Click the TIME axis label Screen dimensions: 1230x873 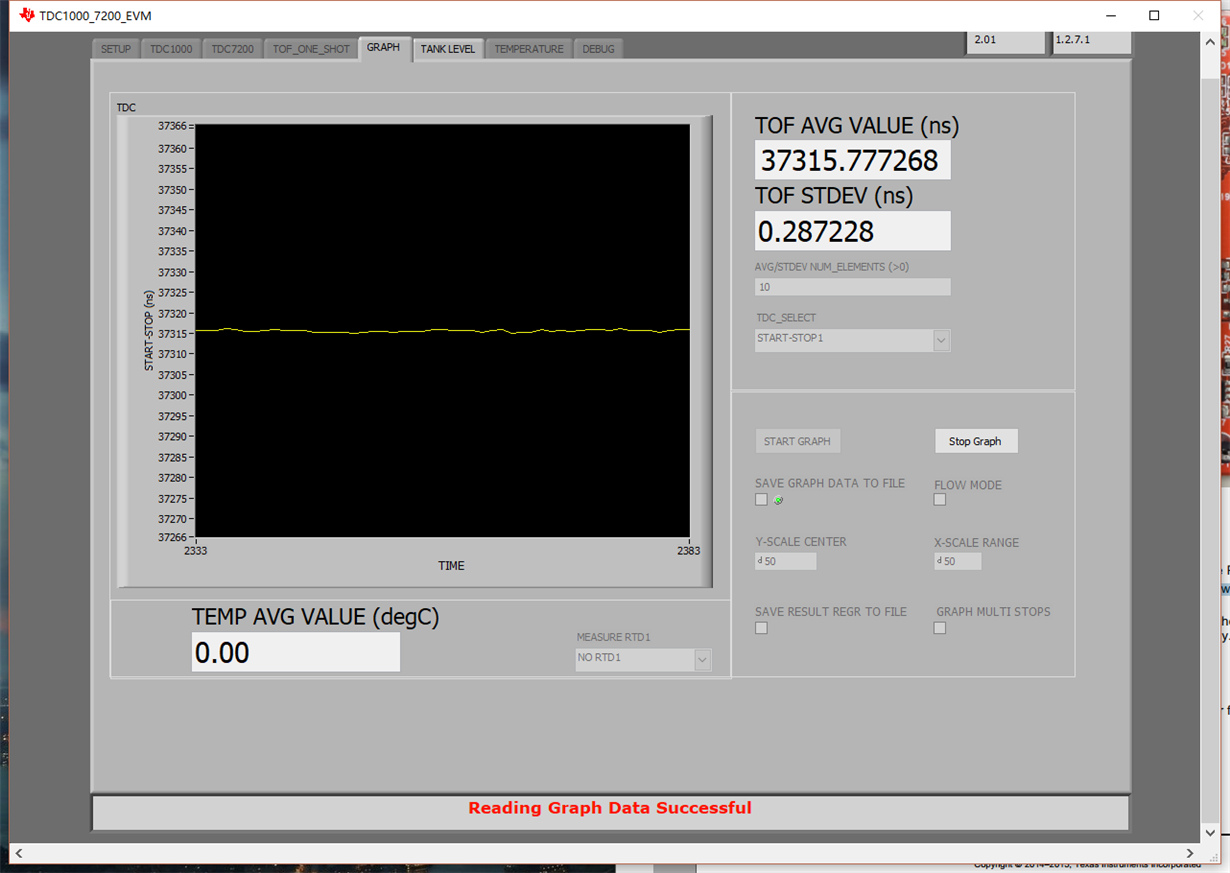(451, 566)
